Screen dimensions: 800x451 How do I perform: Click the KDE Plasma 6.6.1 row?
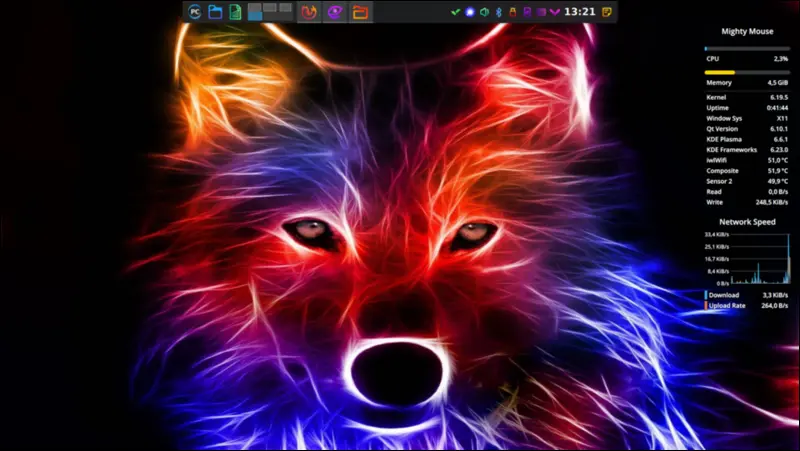pos(747,139)
